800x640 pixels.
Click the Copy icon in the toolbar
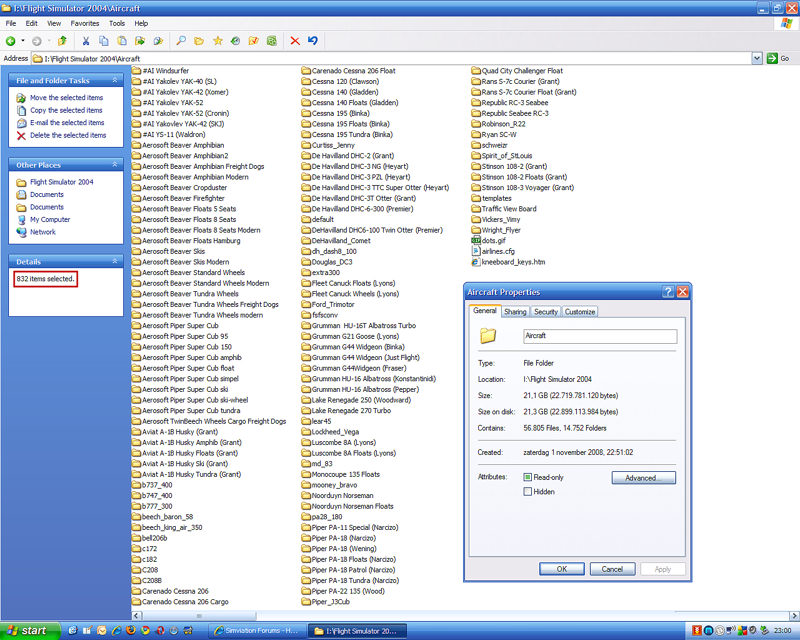tap(104, 41)
